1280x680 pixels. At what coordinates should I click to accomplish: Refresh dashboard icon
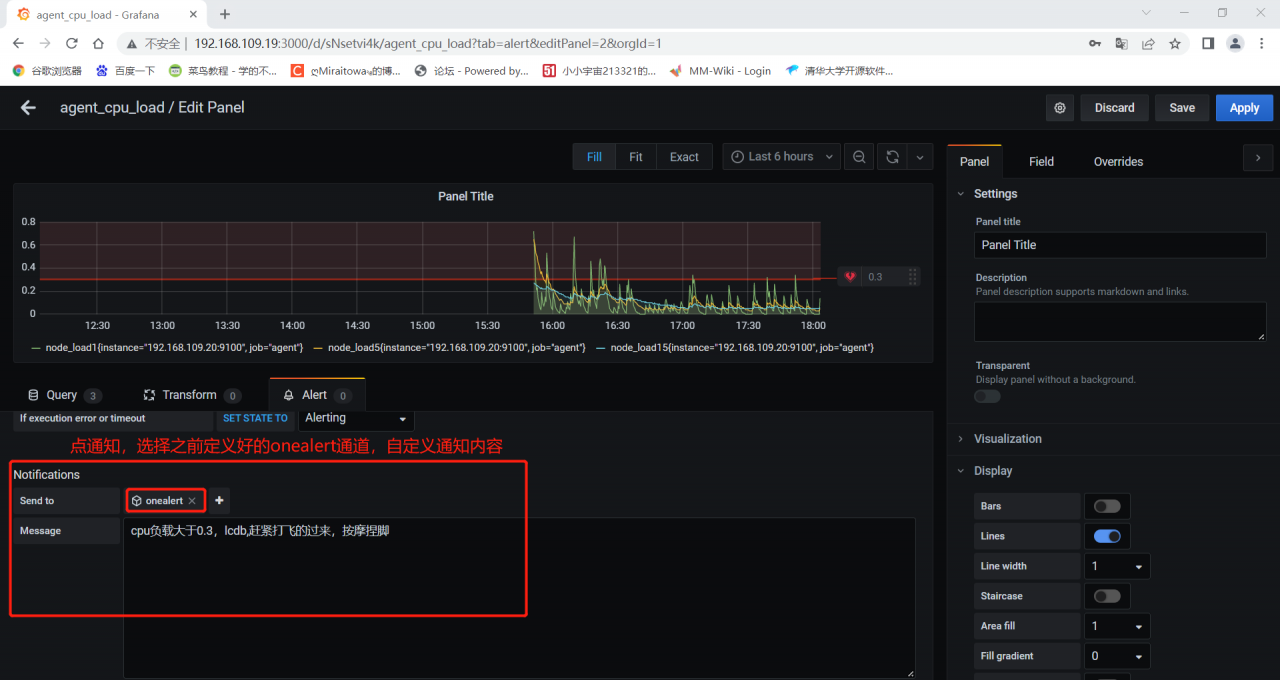(x=892, y=157)
